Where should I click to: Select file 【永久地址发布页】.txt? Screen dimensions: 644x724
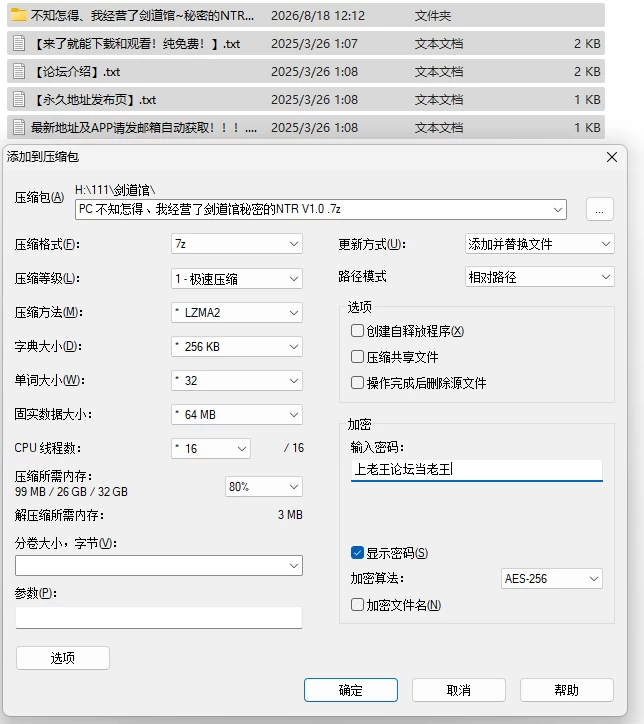click(x=95, y=100)
